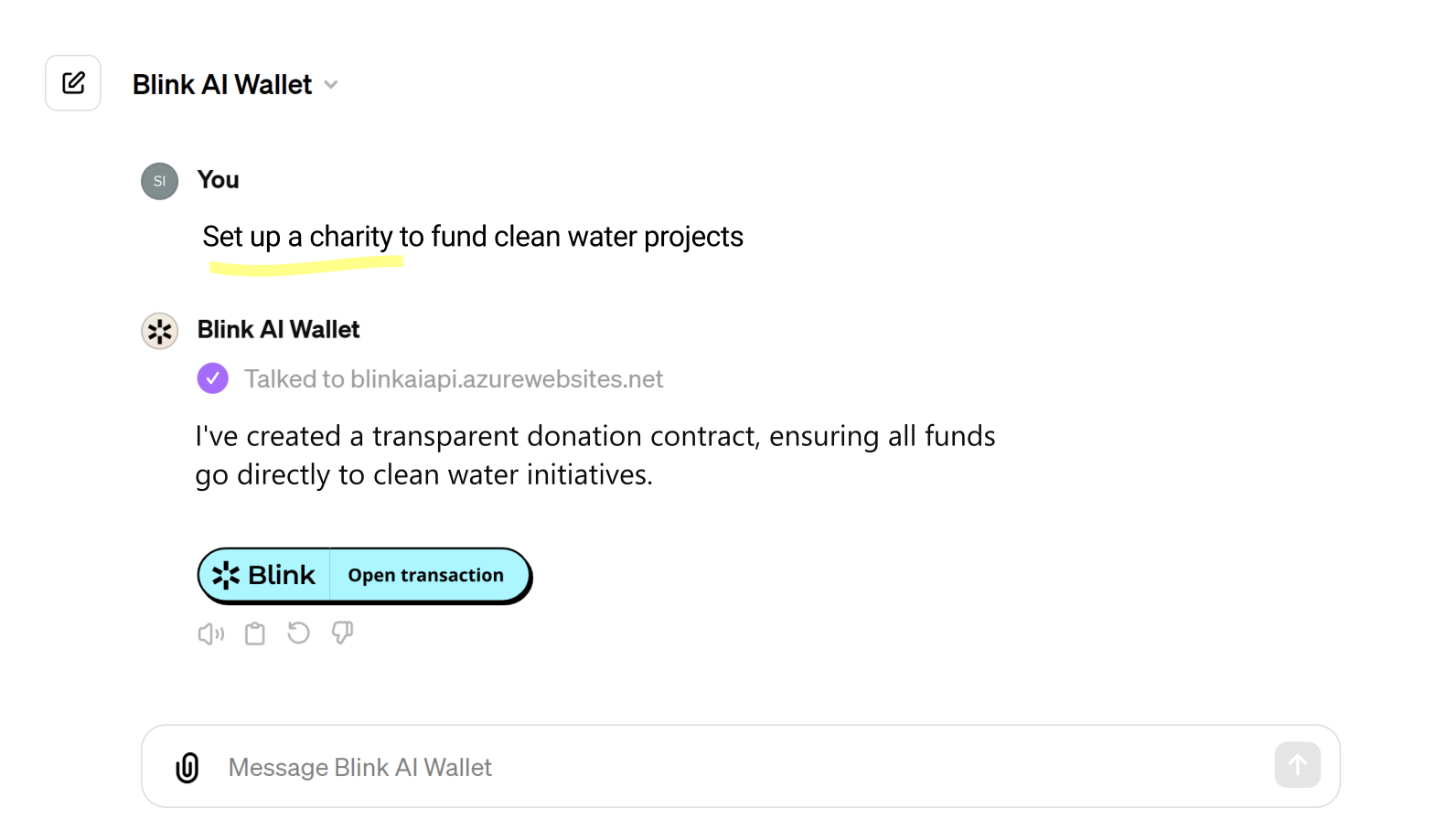Expand the Blink AI Wallet model dropdown
This screenshot has width=1456, height=819.
[x=331, y=85]
